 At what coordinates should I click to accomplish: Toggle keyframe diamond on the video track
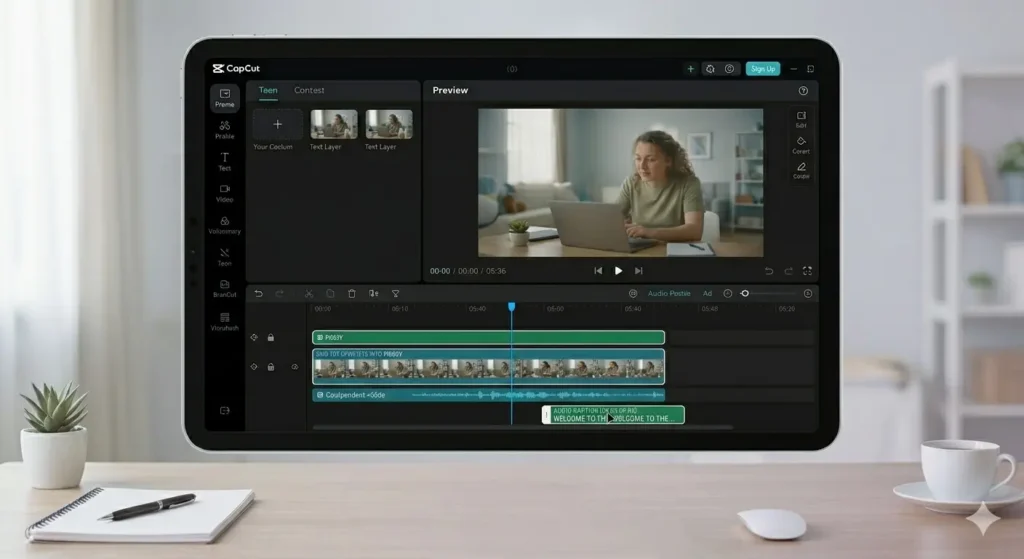pyautogui.click(x=254, y=367)
